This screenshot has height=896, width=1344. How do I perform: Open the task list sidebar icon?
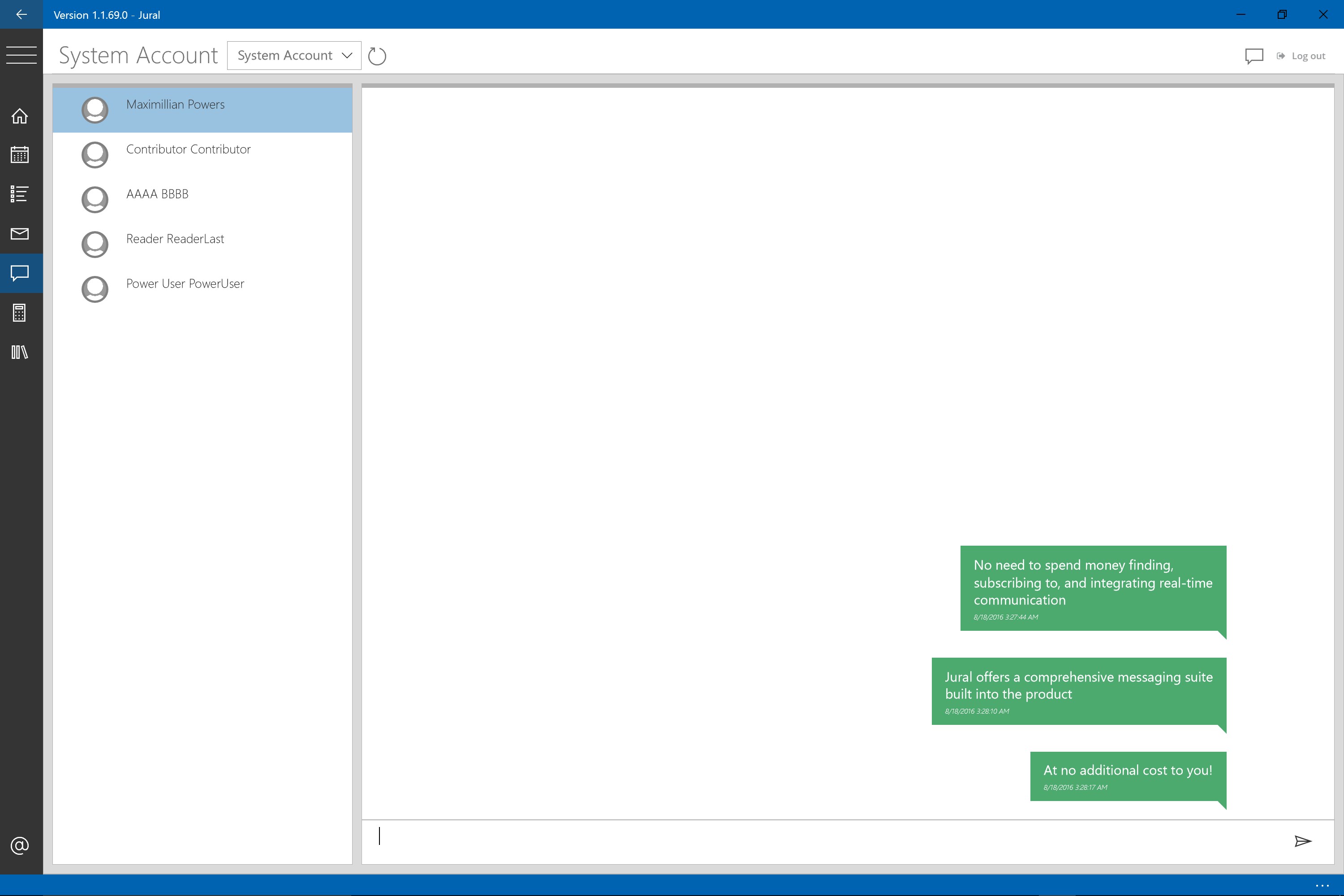tap(20, 194)
